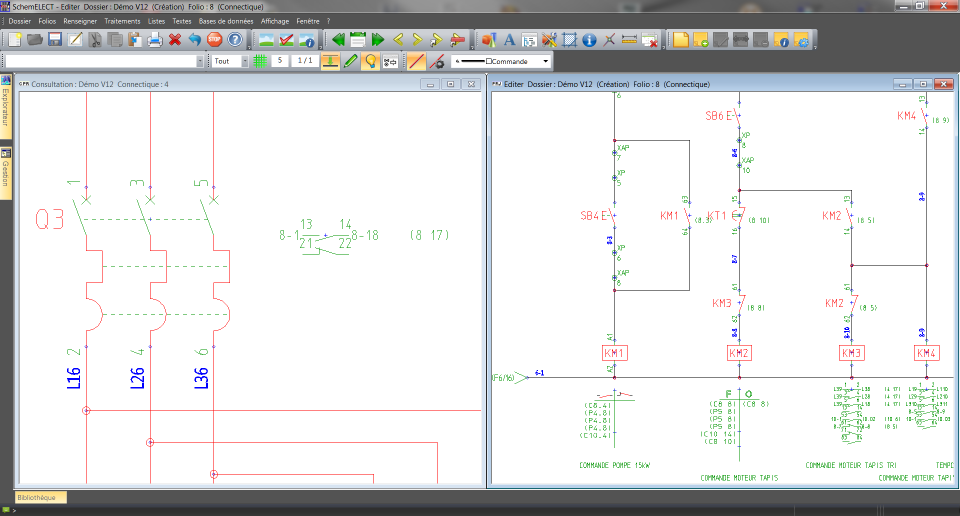Open the Fenêtre menu
The image size is (960, 516).
click(308, 21)
